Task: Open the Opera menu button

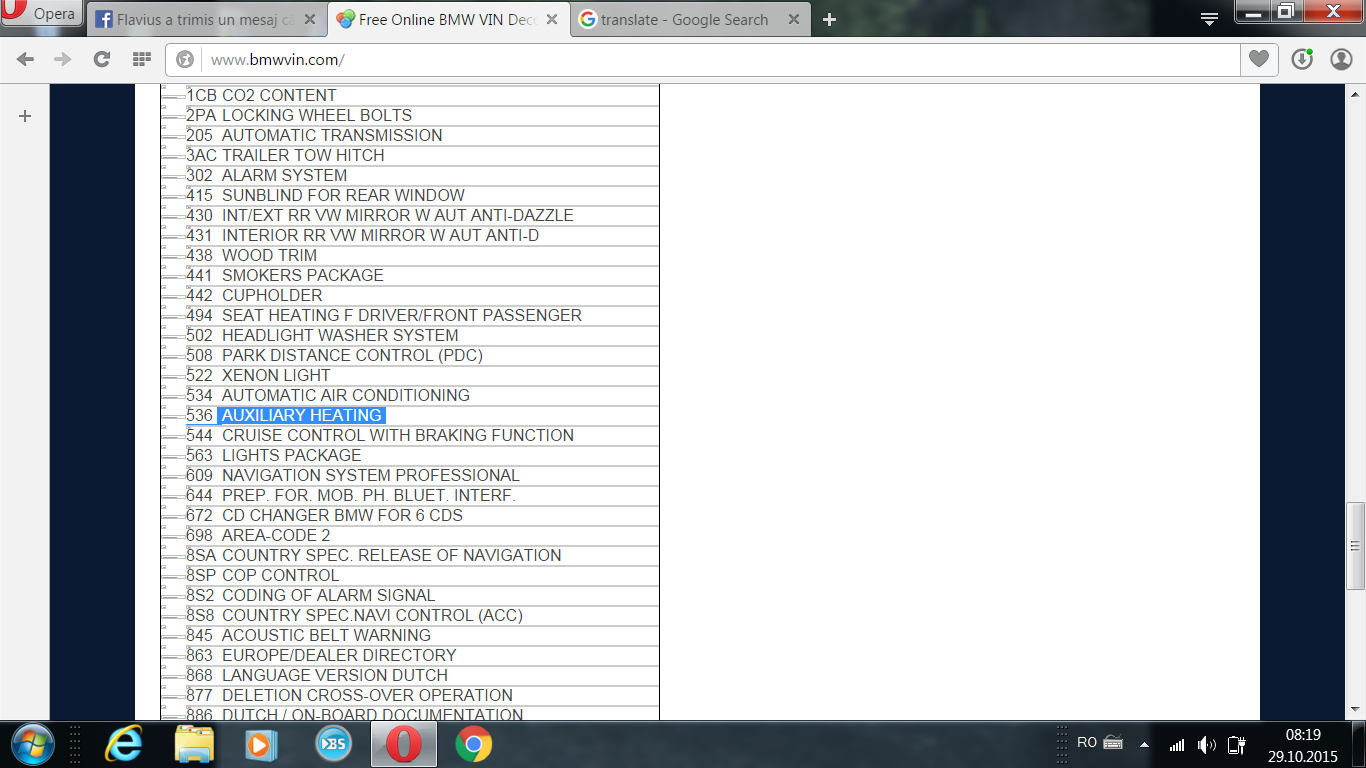Action: tap(41, 15)
